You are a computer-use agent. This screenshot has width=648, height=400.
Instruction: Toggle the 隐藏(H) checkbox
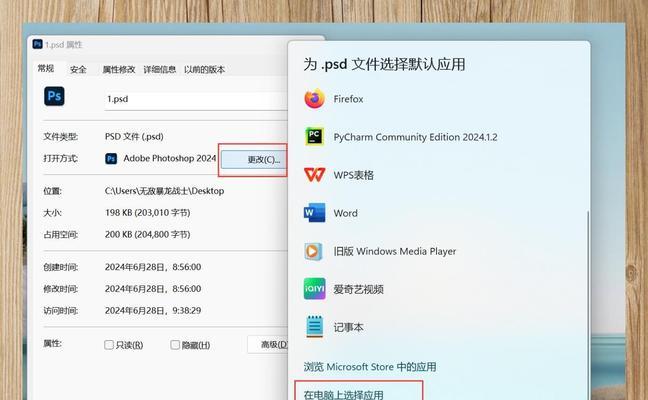point(175,345)
